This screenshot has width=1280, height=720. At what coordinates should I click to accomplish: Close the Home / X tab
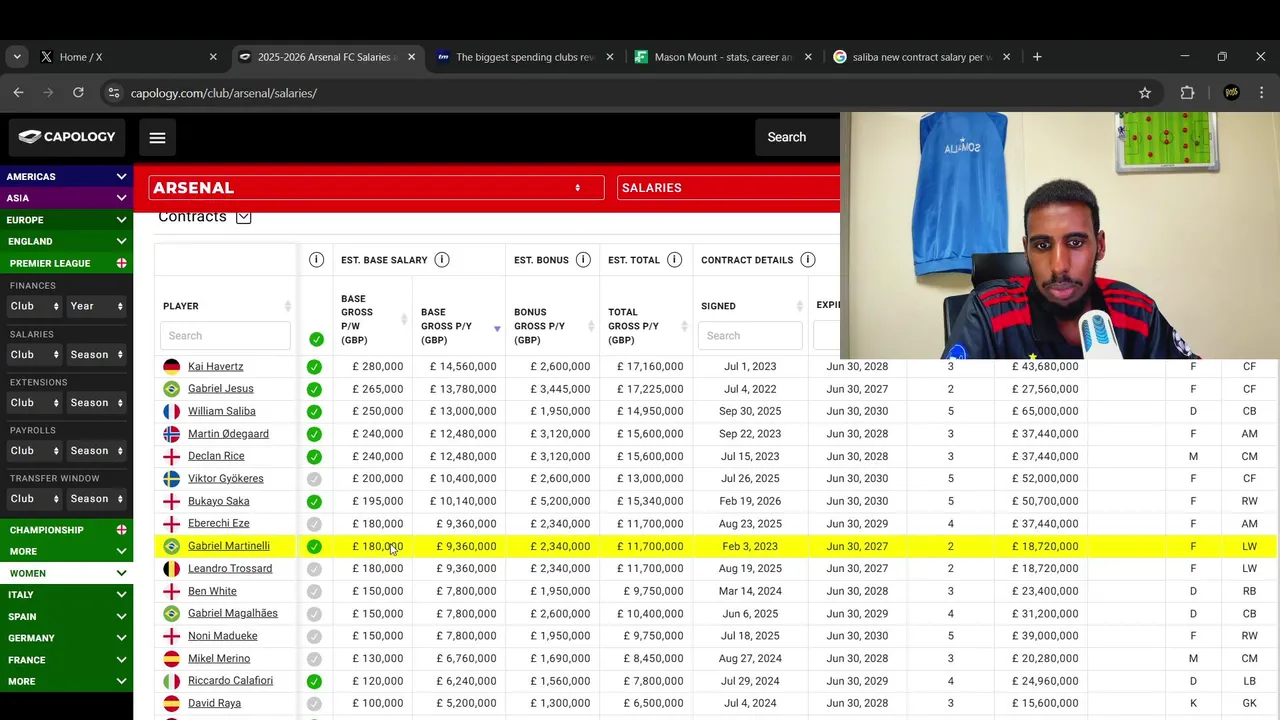(x=213, y=57)
